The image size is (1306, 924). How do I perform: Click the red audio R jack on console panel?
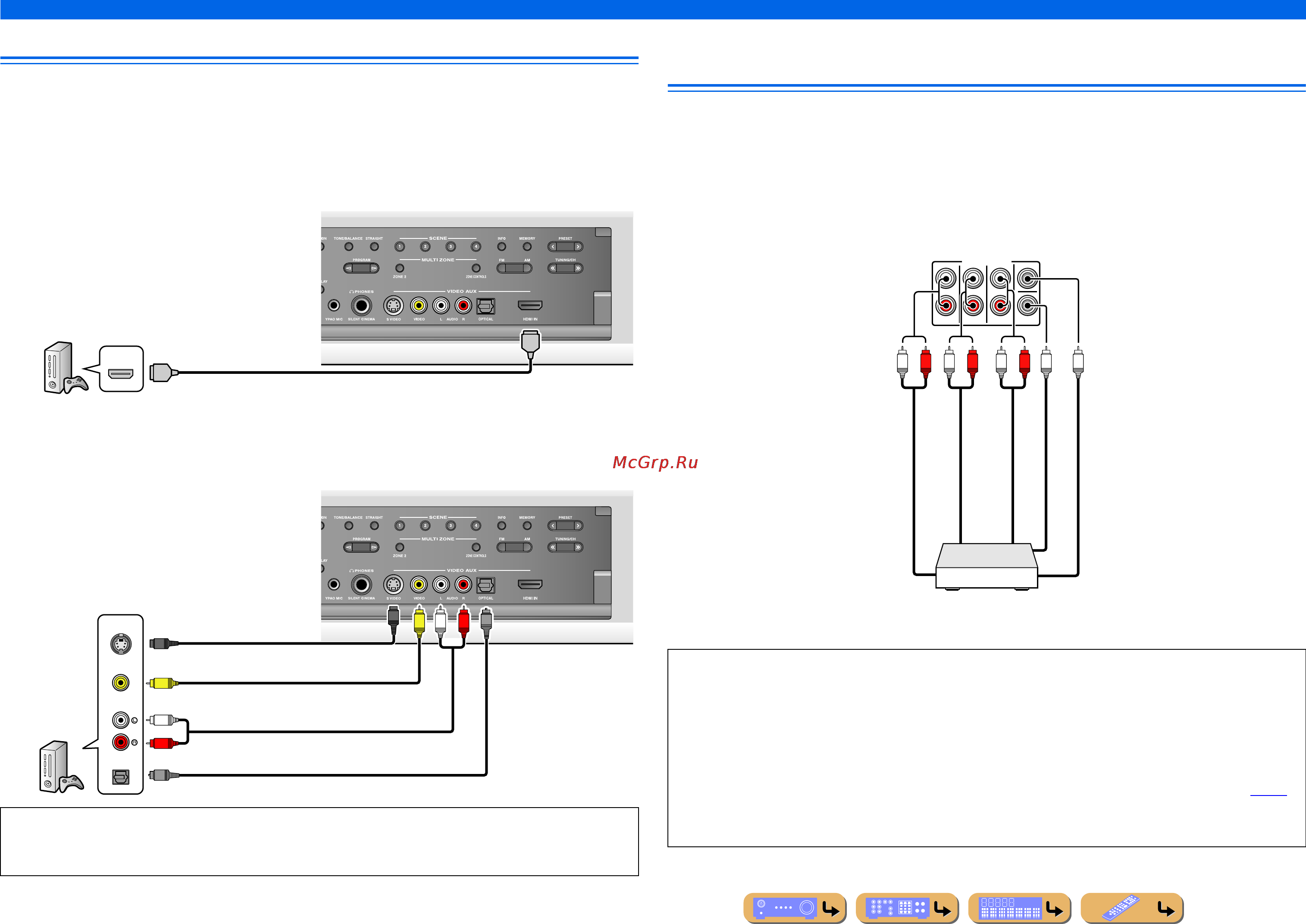tap(121, 742)
